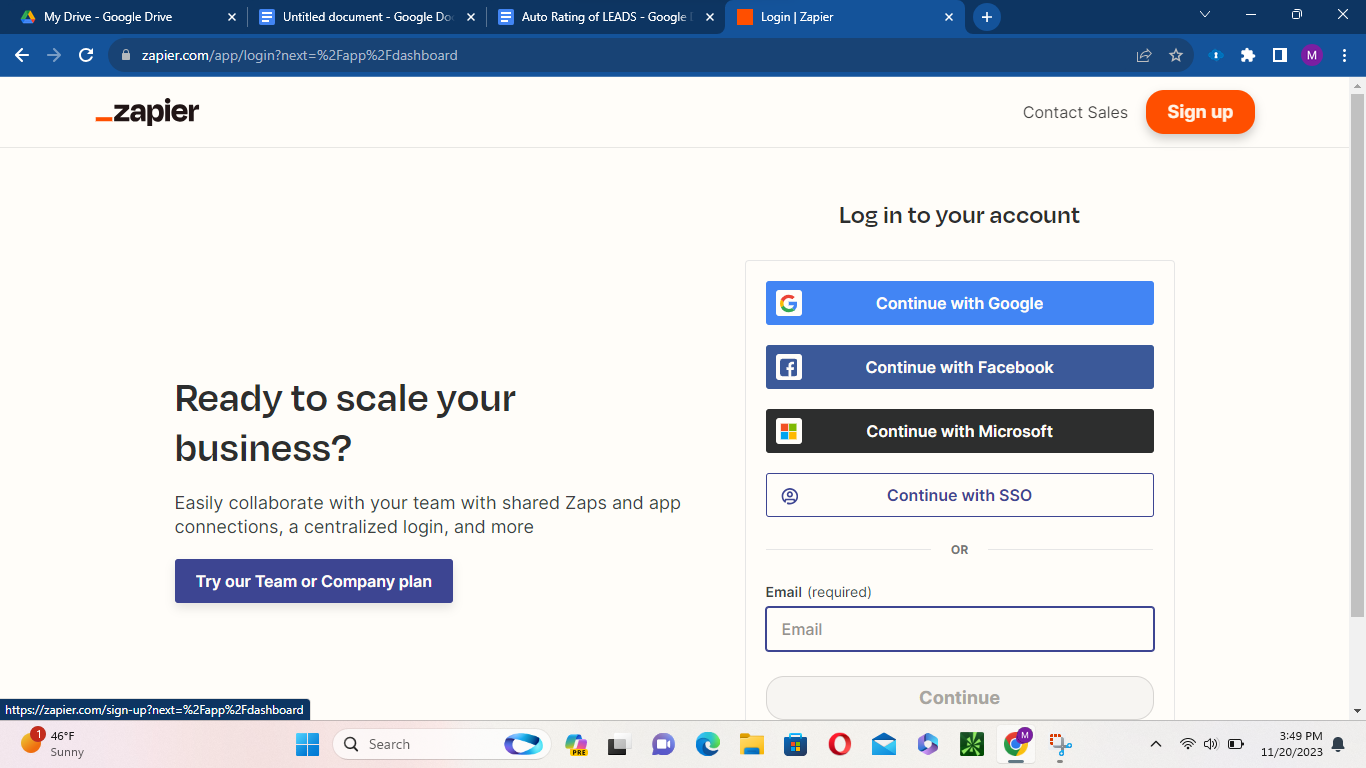Open Microsoft 365 app from taskbar
Screen dimensions: 1366x768
point(927,744)
